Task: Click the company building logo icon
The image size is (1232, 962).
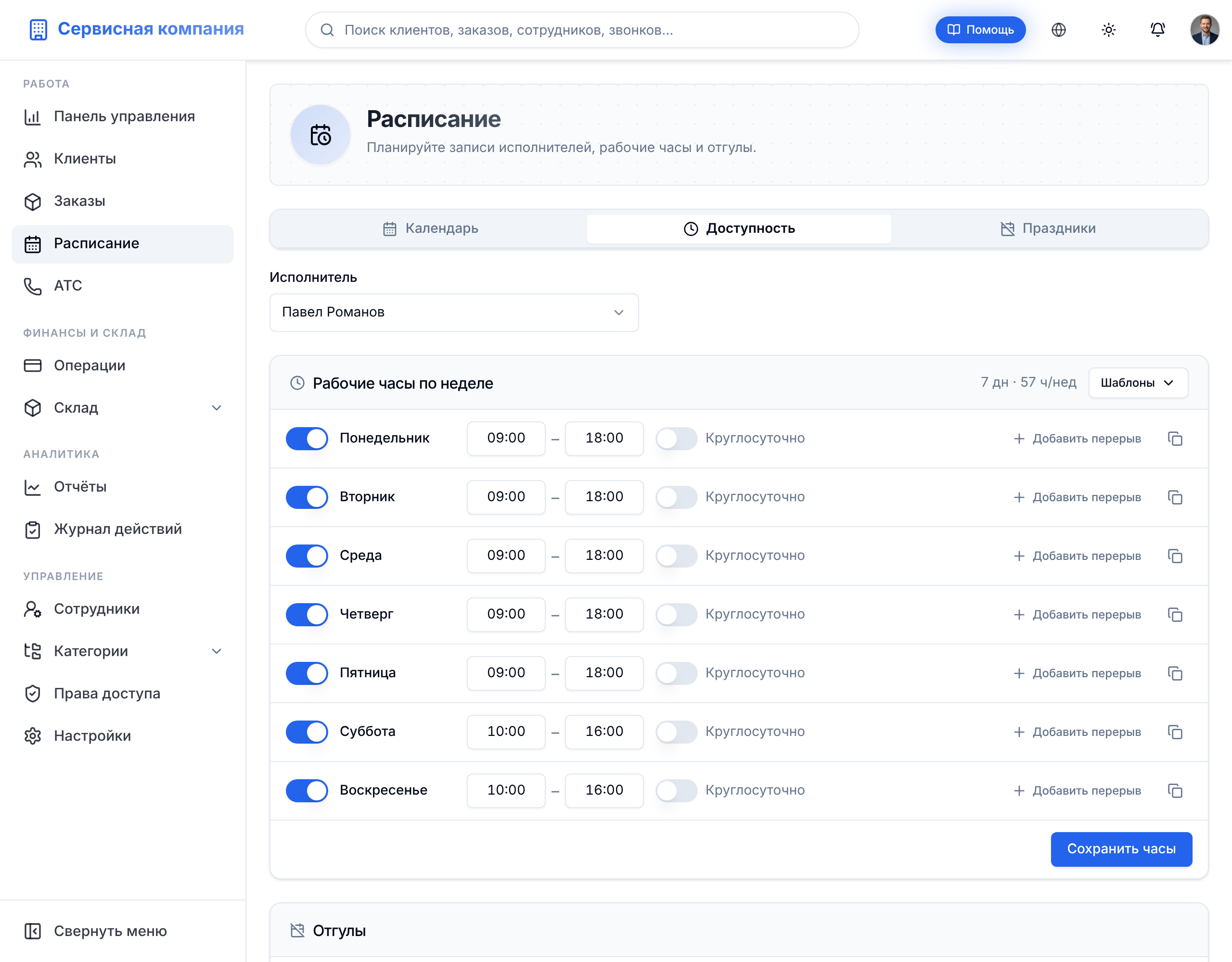Action: pyautogui.click(x=38, y=29)
